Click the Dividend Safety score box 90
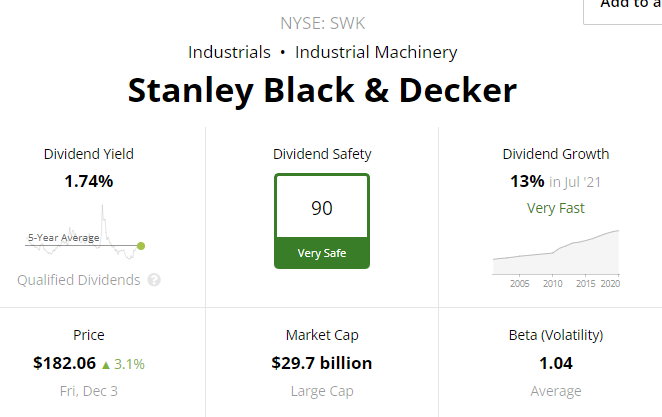Viewport: 662px width, 417px height. coord(322,206)
